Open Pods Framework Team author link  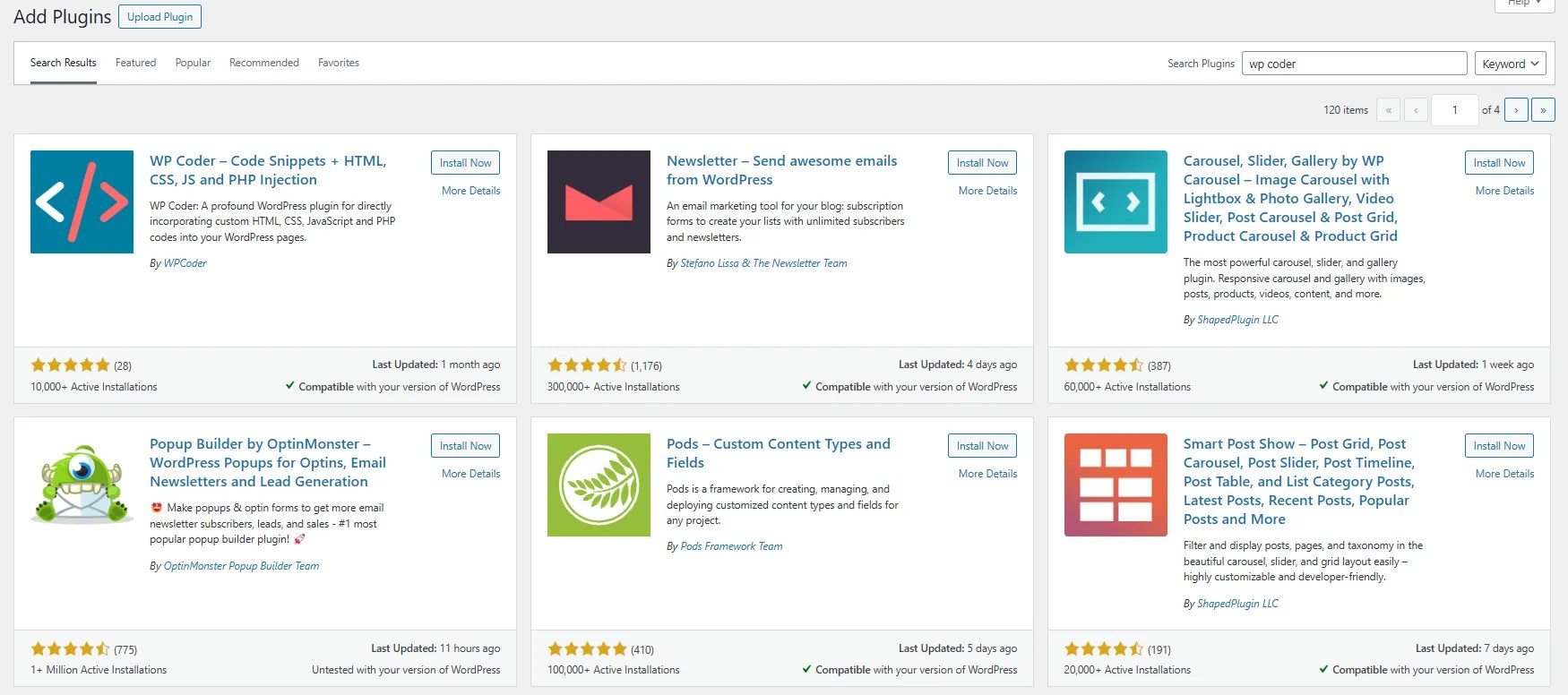click(x=731, y=546)
